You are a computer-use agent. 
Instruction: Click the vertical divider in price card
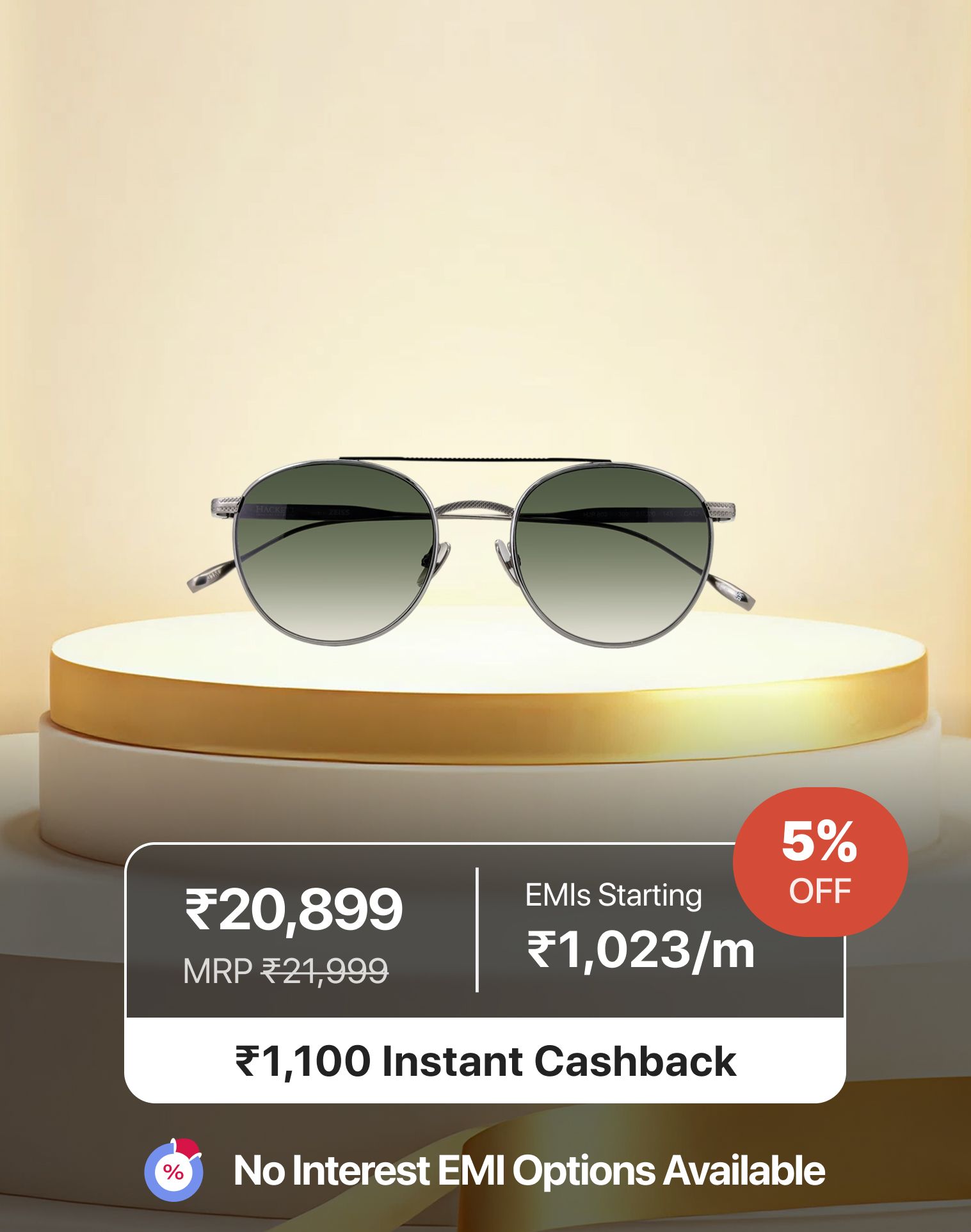pyautogui.click(x=477, y=930)
